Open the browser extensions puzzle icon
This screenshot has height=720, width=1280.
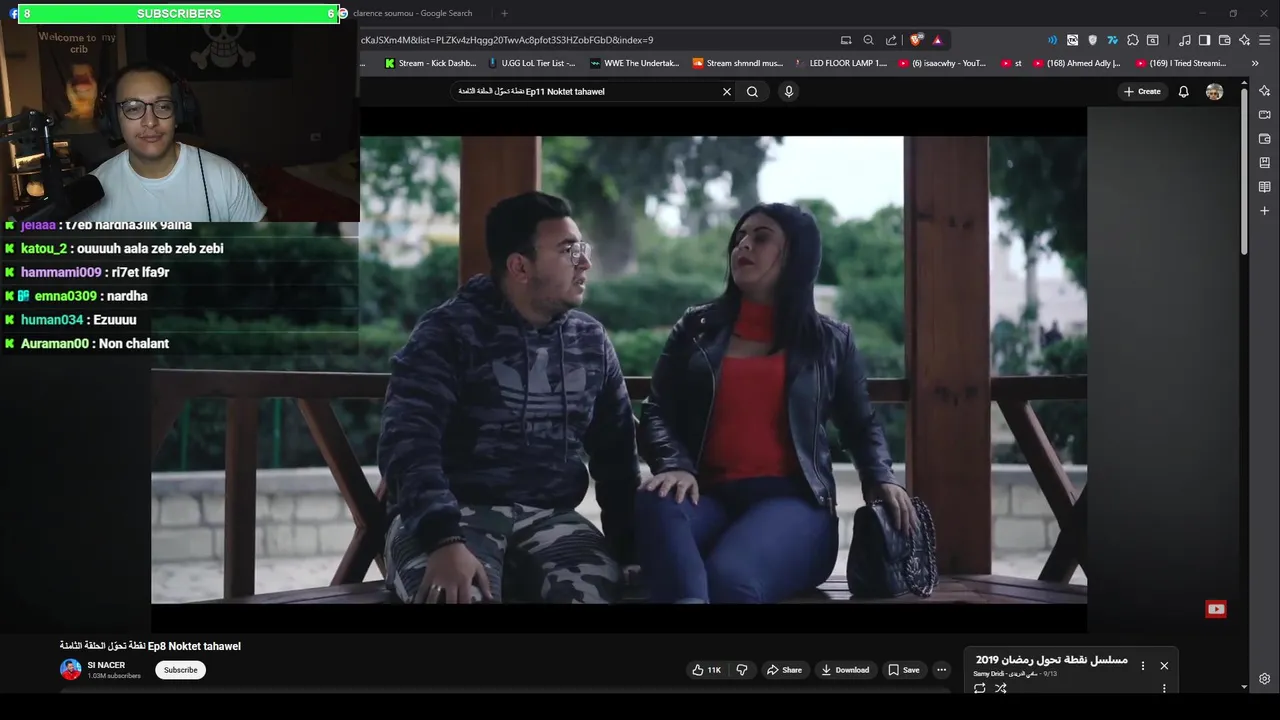coord(1132,40)
